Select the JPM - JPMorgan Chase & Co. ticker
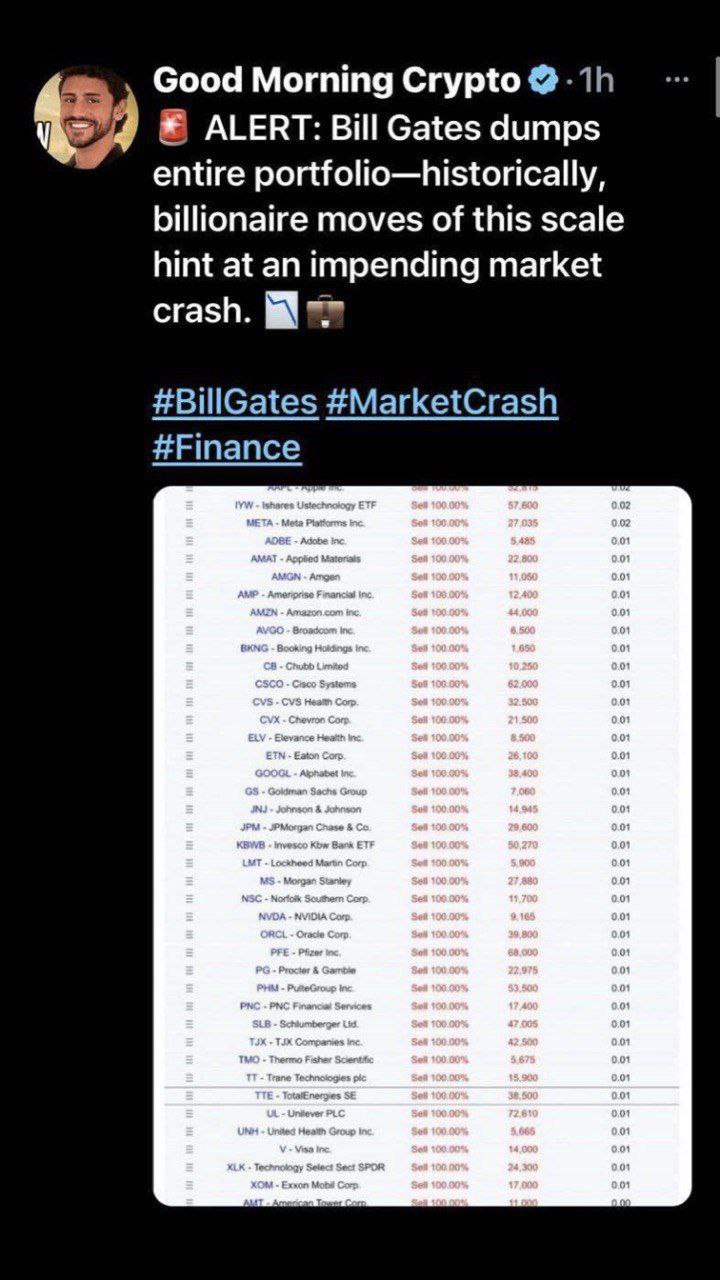720x1280 pixels. (306, 827)
